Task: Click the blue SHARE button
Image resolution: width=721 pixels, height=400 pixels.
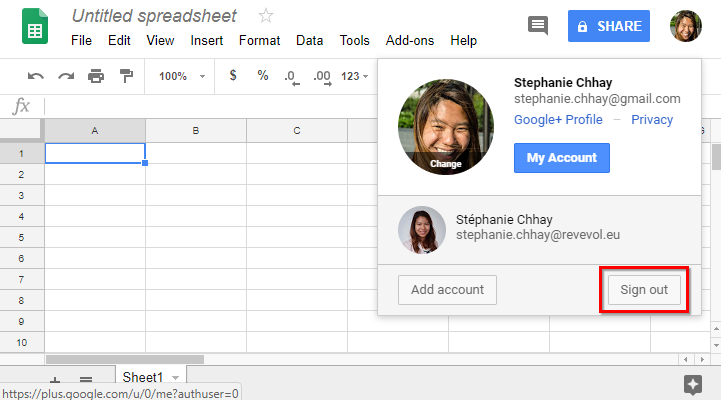Action: 609,26
